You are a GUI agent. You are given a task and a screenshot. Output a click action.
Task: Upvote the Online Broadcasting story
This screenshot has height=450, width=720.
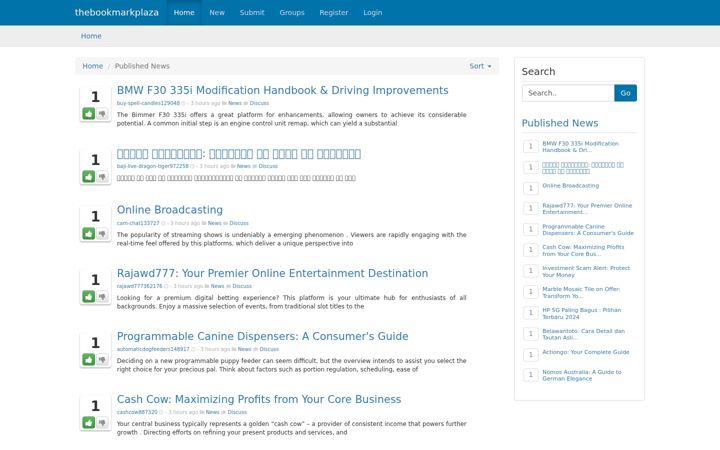tap(89, 234)
